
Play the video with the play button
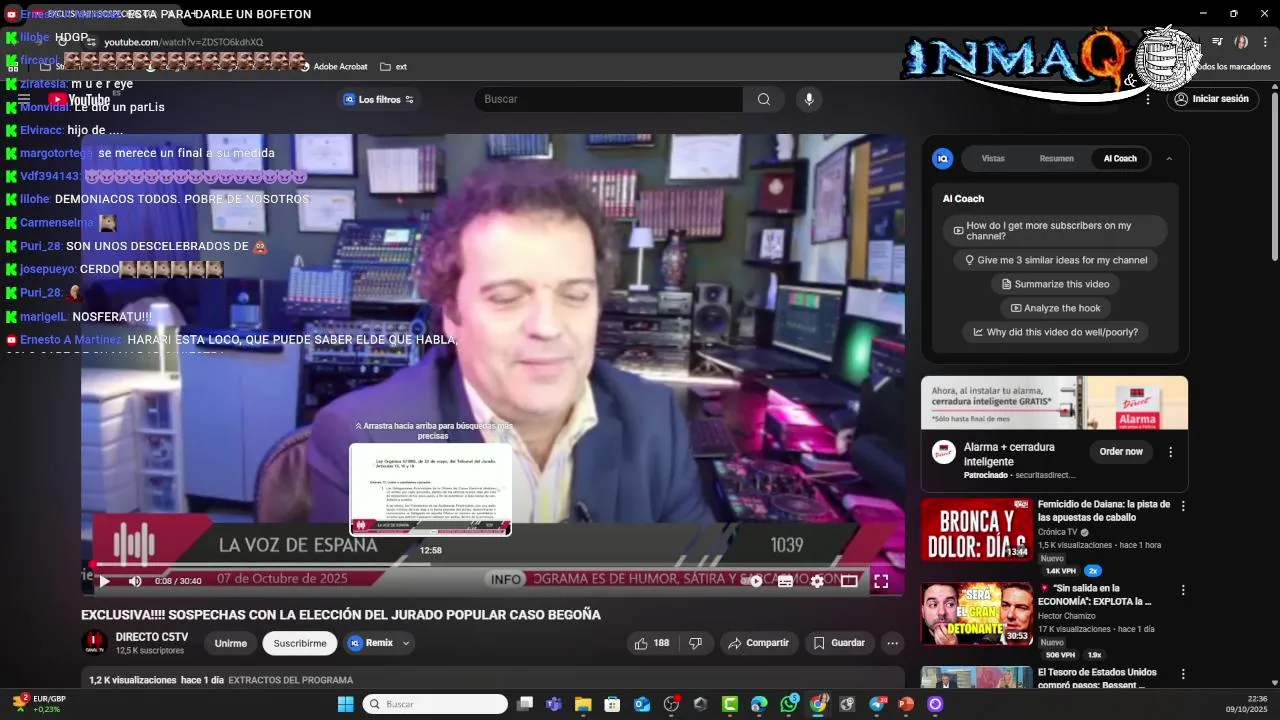click(x=104, y=581)
